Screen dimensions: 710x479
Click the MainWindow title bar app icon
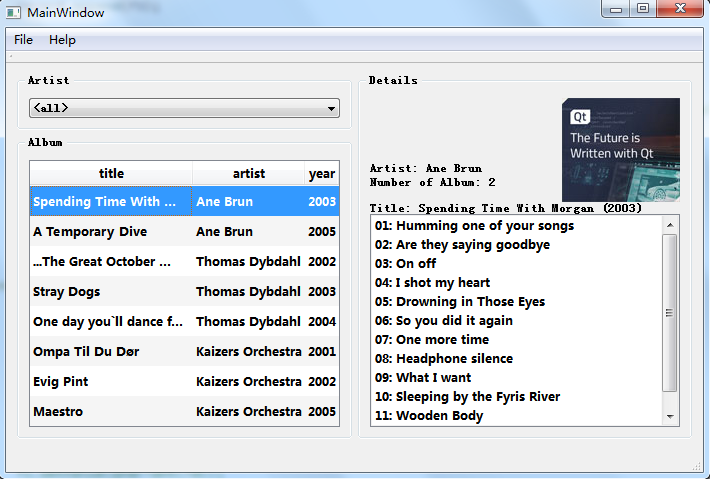pos(13,12)
